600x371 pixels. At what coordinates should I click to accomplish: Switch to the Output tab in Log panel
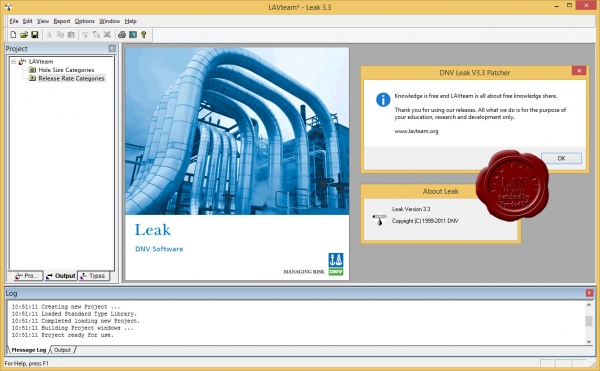pos(62,350)
